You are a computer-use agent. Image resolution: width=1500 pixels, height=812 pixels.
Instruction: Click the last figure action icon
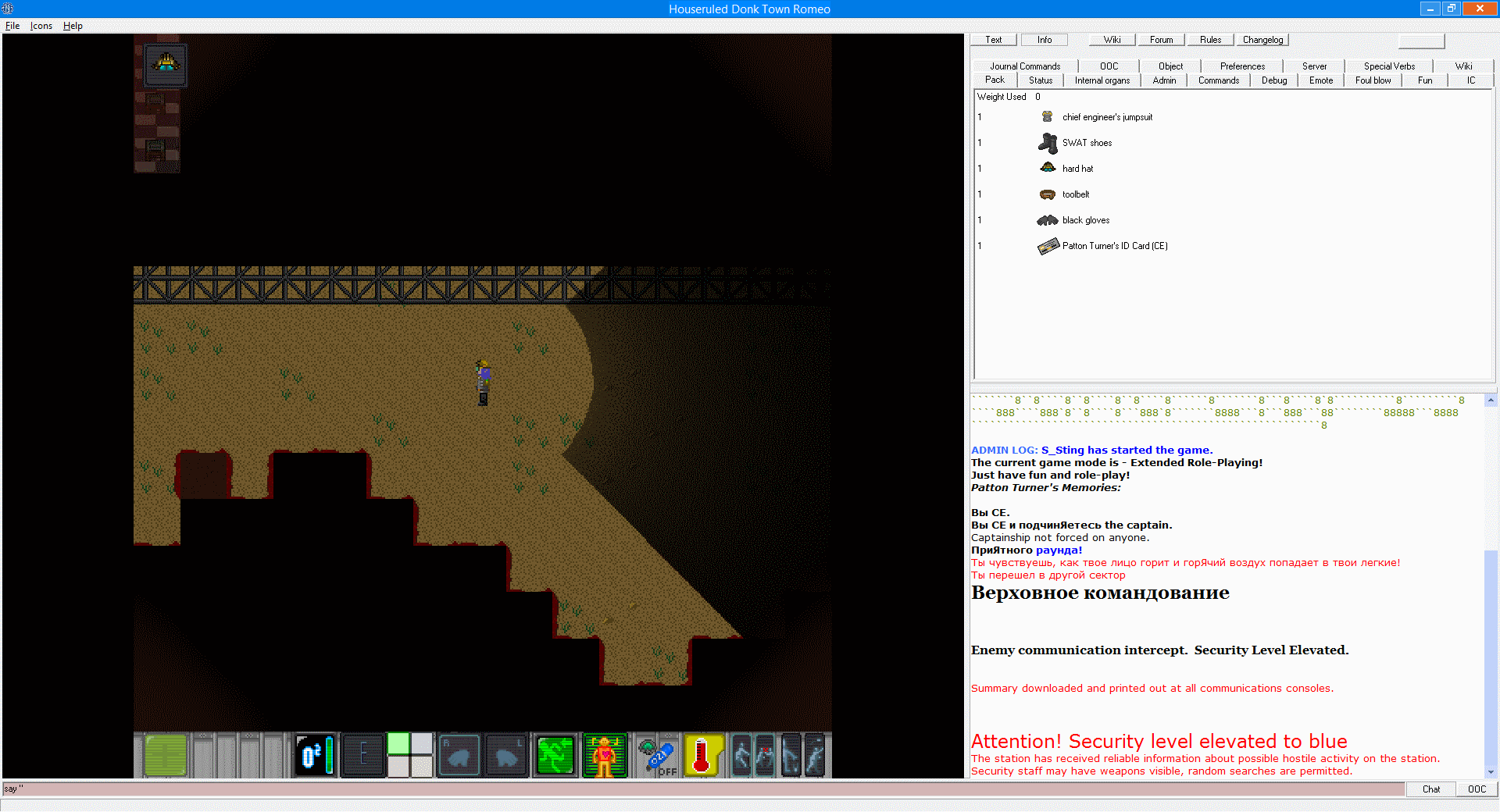coord(814,756)
